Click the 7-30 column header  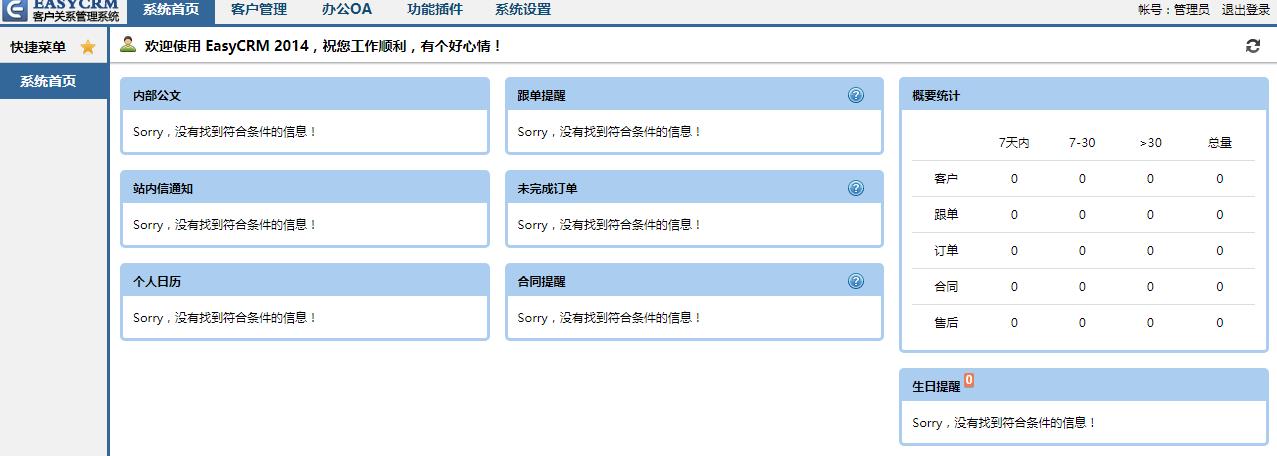click(1082, 143)
